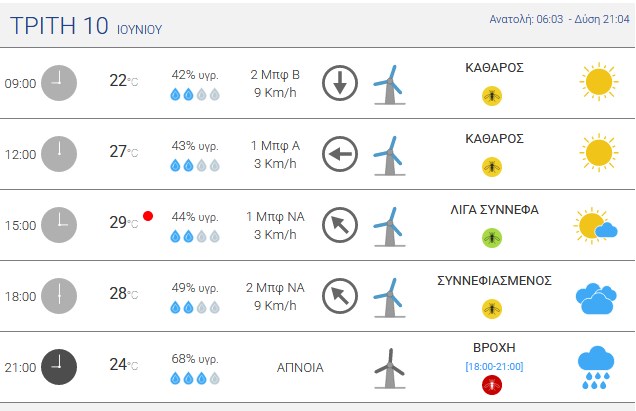Click the clock icon for 12:00
This screenshot has width=636, height=411.
point(59,154)
